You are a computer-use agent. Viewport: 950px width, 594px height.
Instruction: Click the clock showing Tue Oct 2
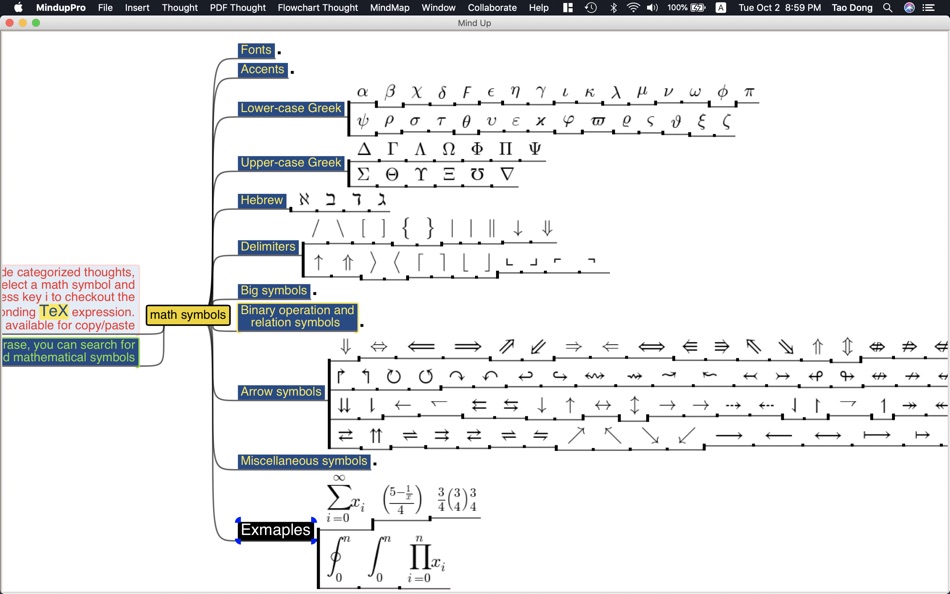780,8
